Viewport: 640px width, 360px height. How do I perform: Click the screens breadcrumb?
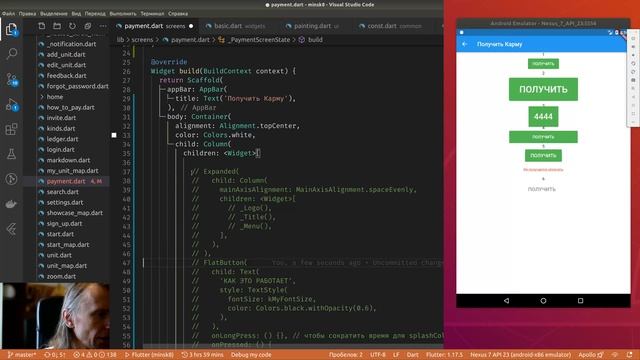(142, 40)
